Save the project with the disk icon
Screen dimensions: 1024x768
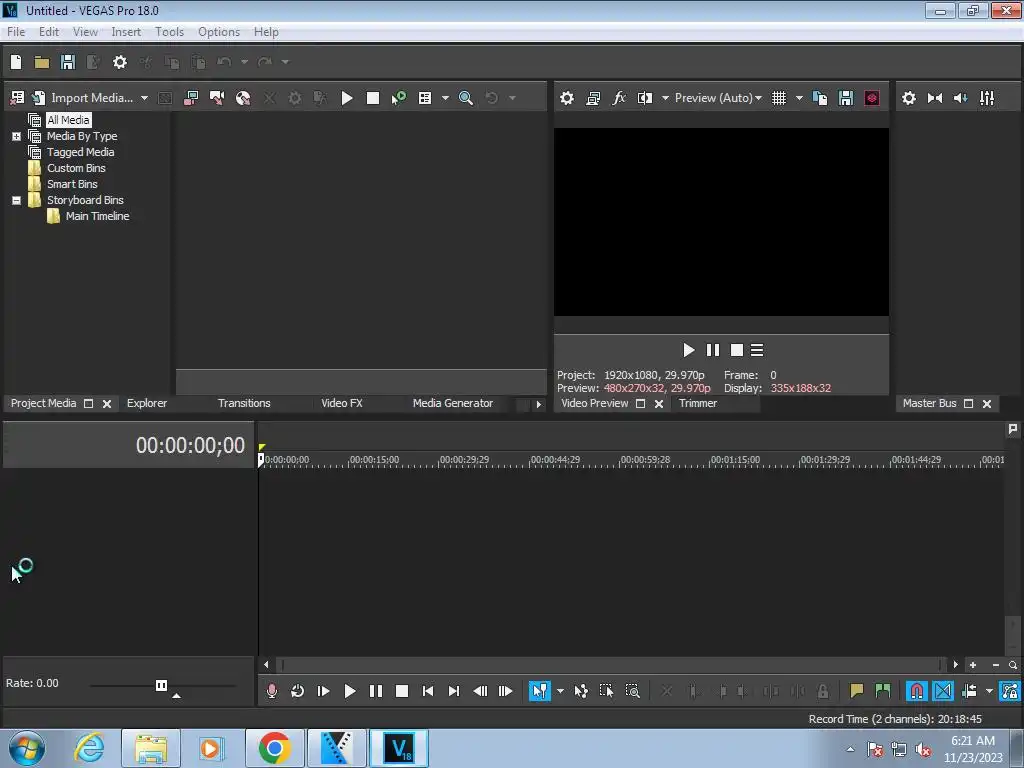68,62
